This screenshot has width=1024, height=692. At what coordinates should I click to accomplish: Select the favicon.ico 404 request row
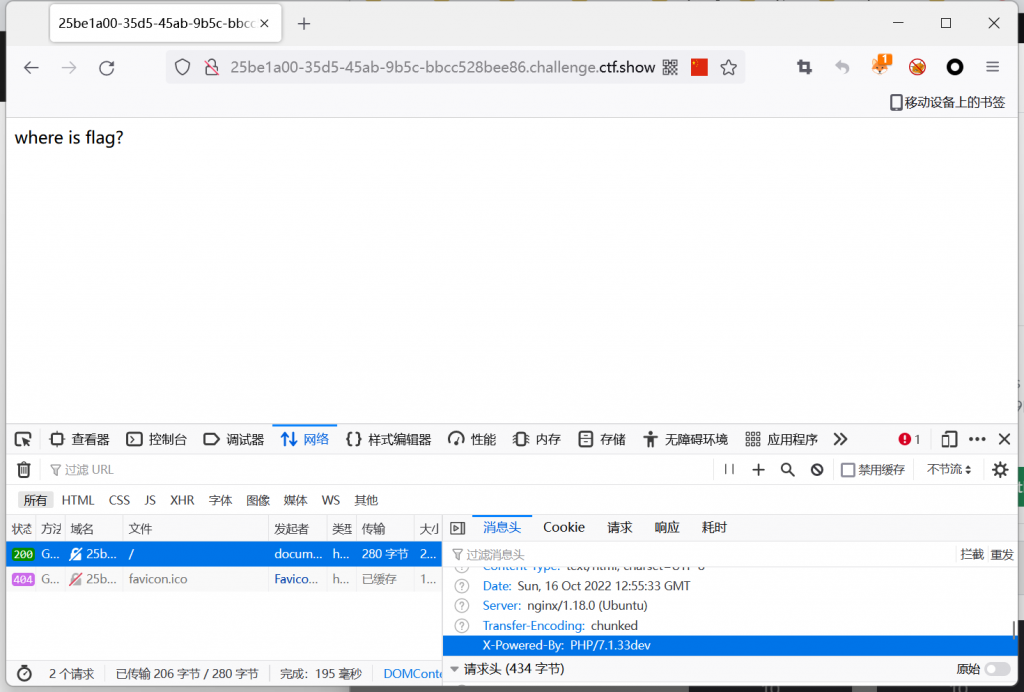click(x=224, y=579)
